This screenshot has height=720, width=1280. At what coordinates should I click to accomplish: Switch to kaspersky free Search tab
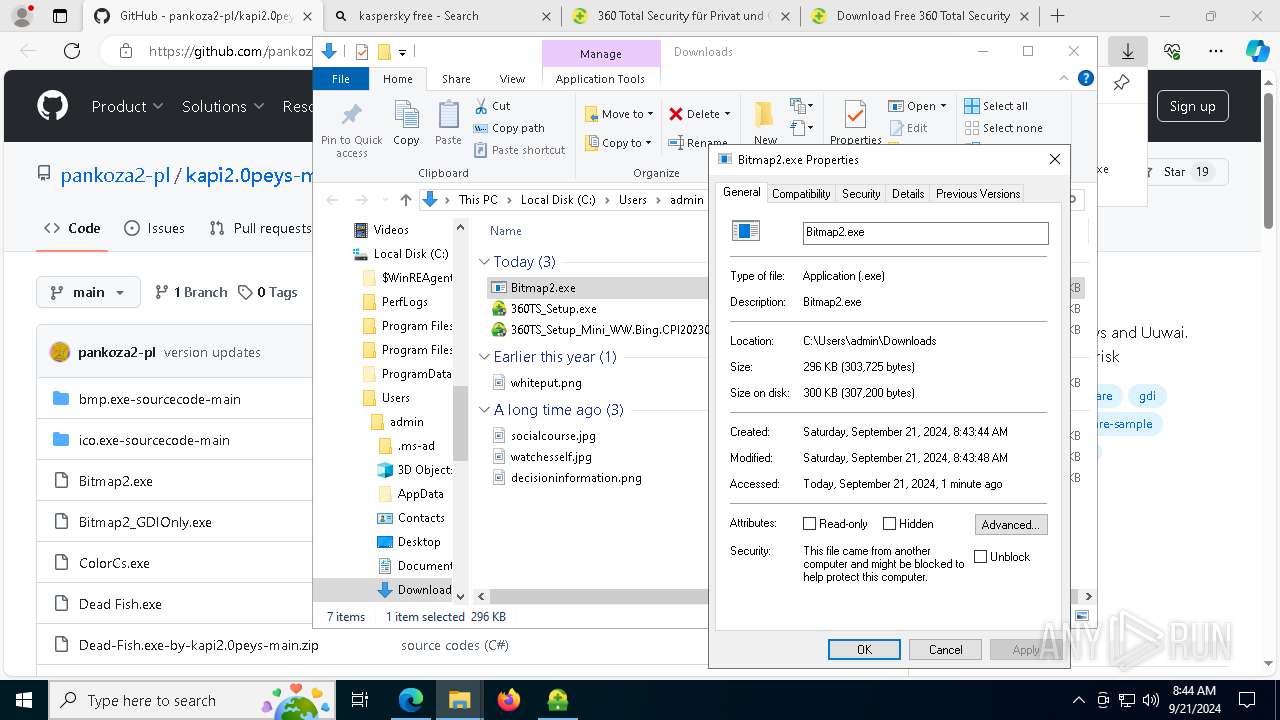click(x=442, y=16)
